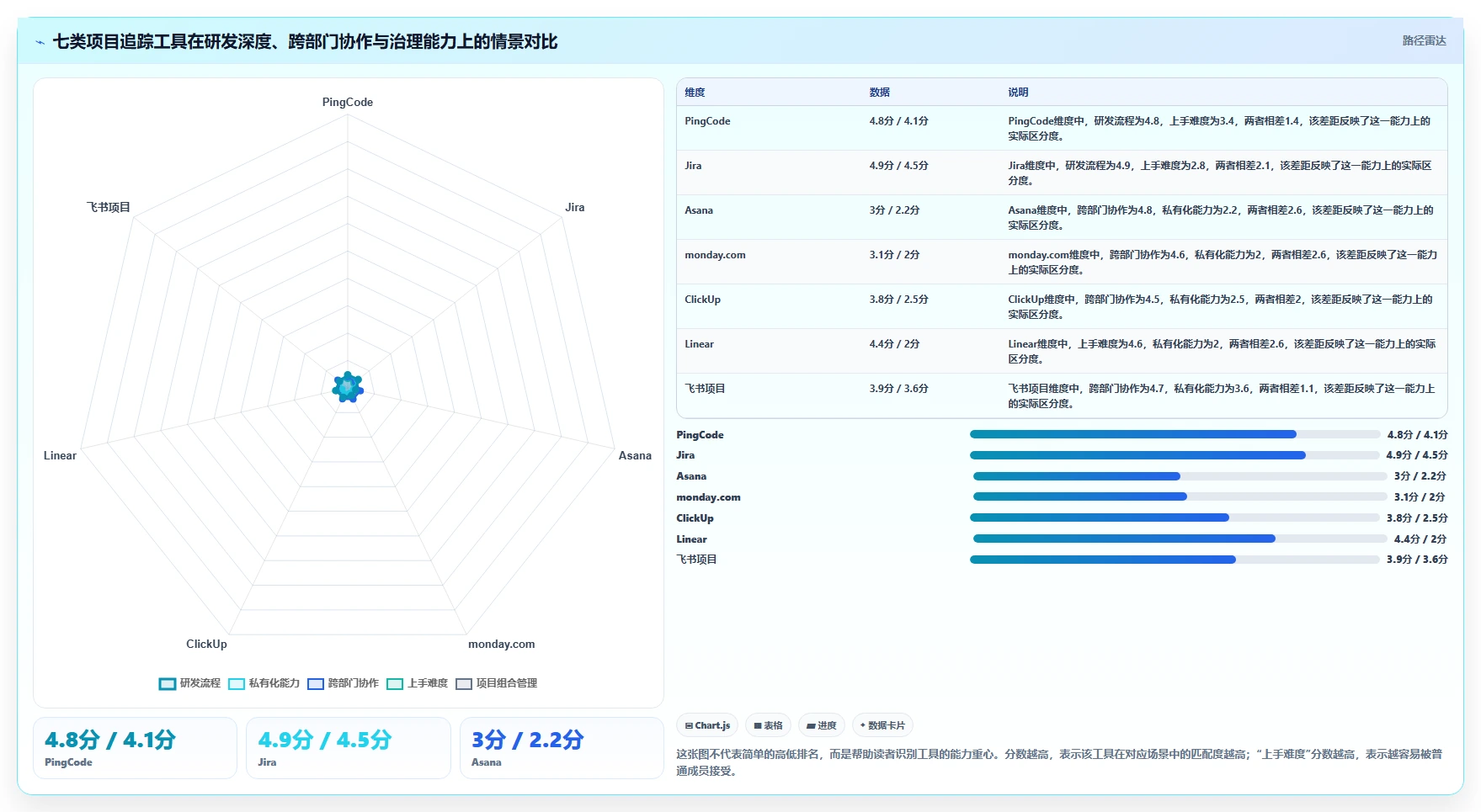The height and width of the screenshot is (812, 1481).
Task: Click the 飞书项目 progress bar
Action: coord(1175,560)
